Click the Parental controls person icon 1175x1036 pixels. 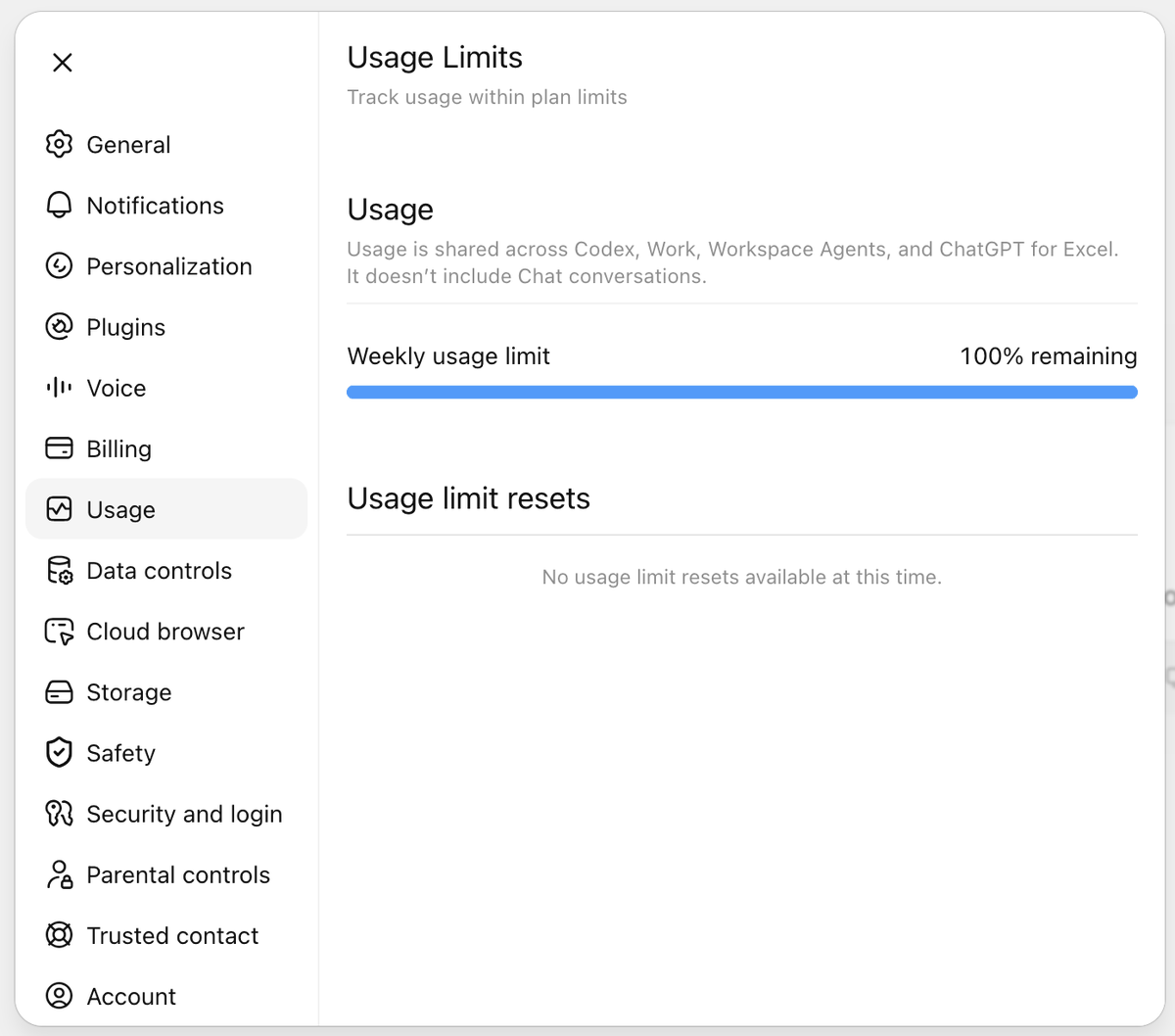click(x=59, y=873)
